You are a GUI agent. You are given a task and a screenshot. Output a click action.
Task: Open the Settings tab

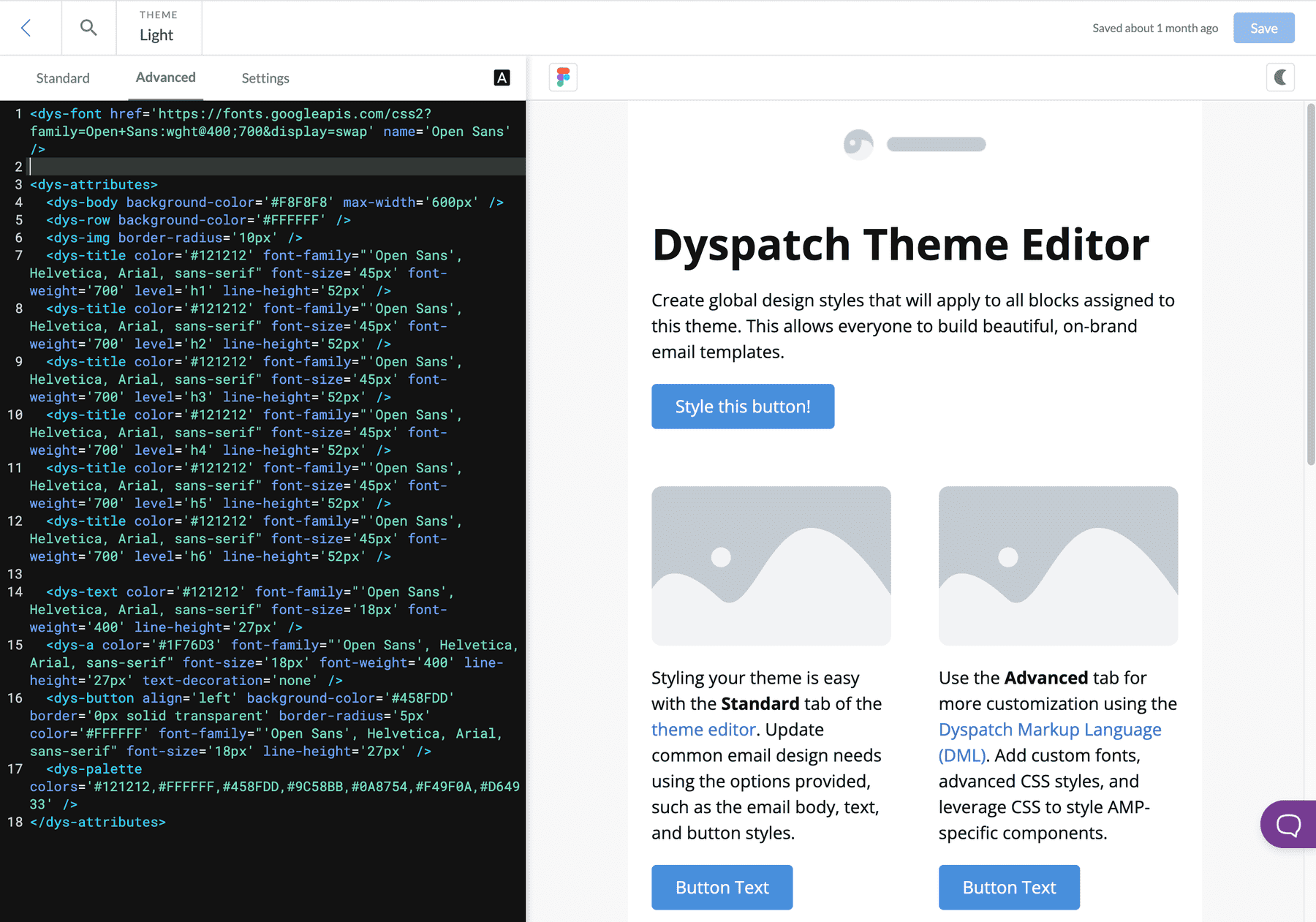(x=265, y=78)
